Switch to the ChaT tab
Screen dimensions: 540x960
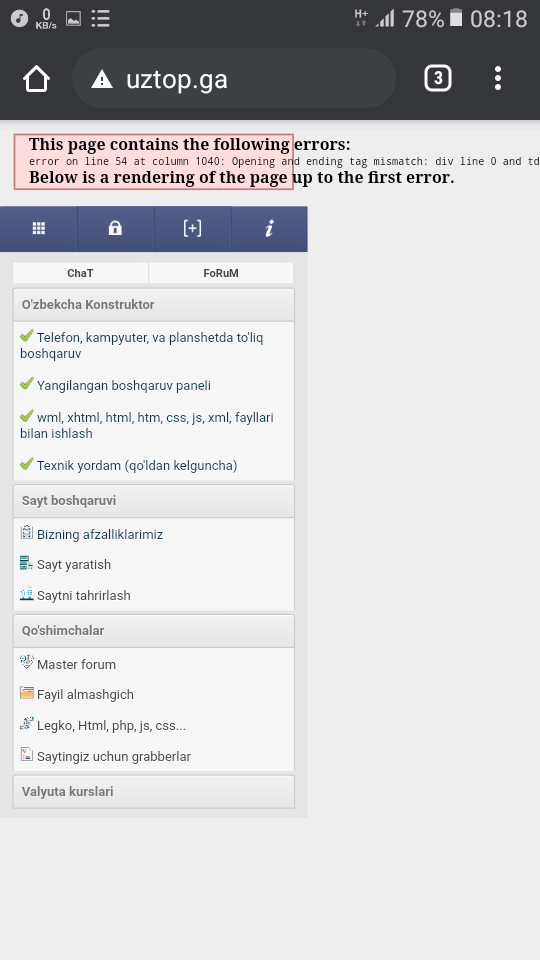click(x=80, y=273)
